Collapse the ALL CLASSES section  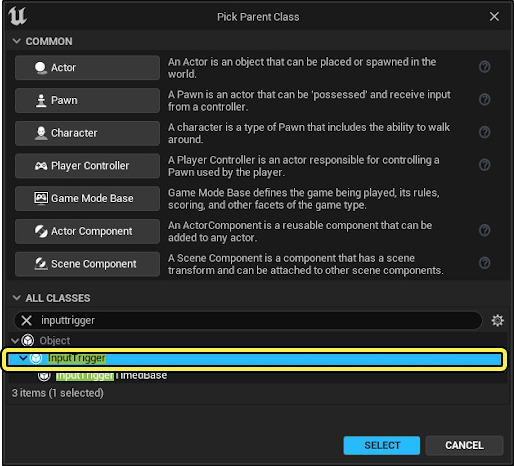tap(16, 298)
